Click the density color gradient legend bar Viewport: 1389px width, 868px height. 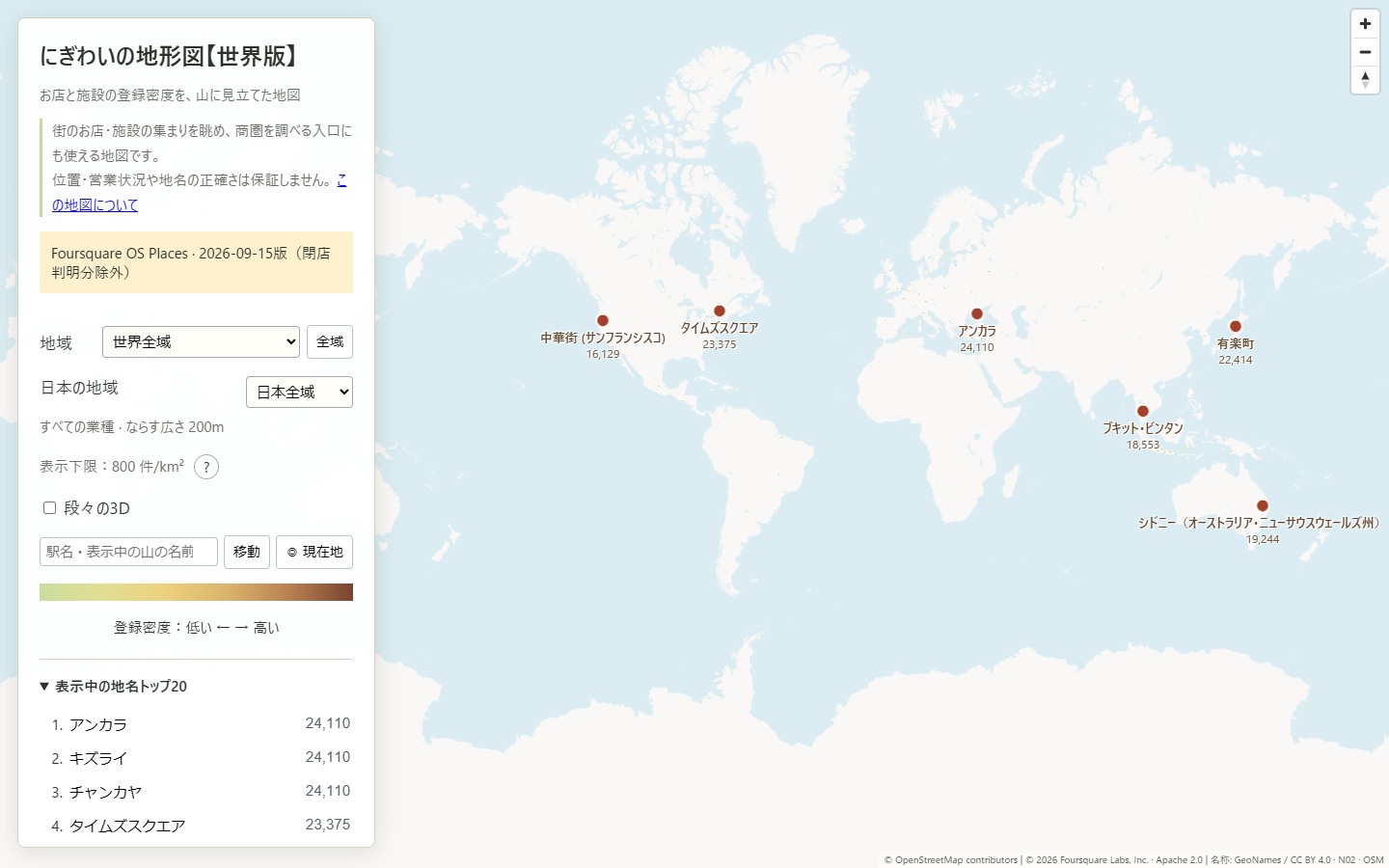coord(196,591)
